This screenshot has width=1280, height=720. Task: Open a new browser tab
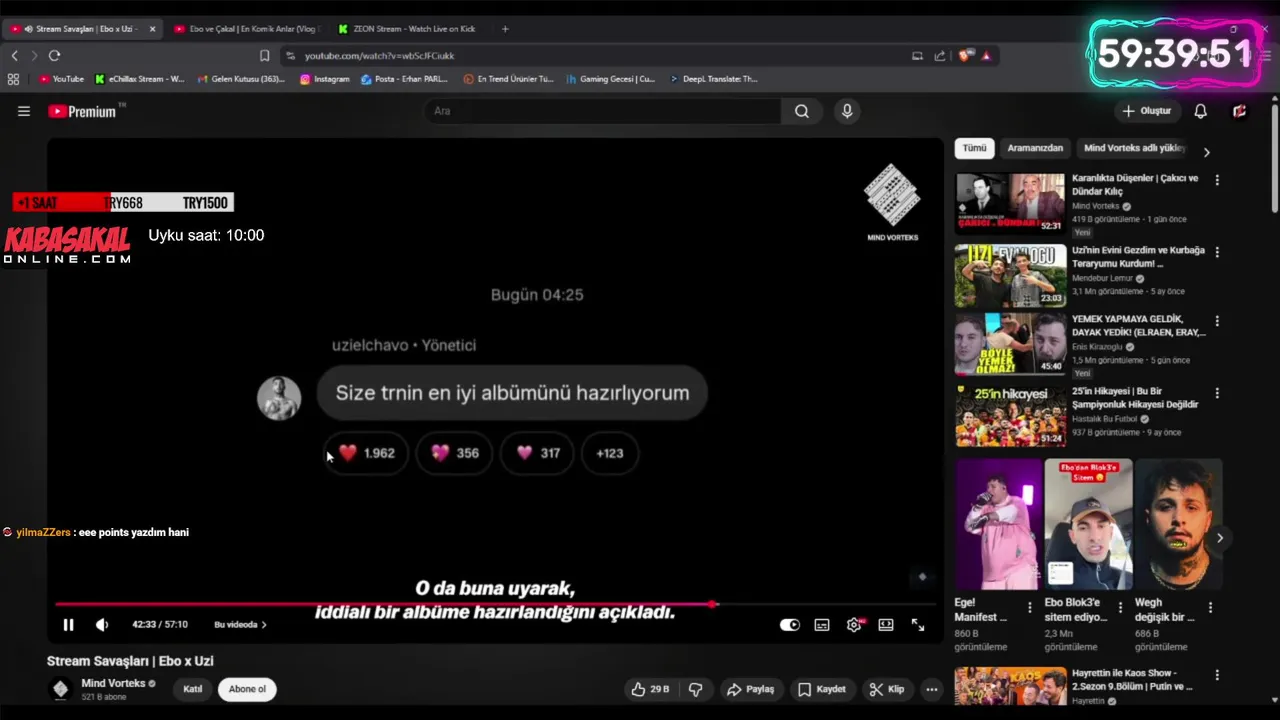pyautogui.click(x=505, y=29)
